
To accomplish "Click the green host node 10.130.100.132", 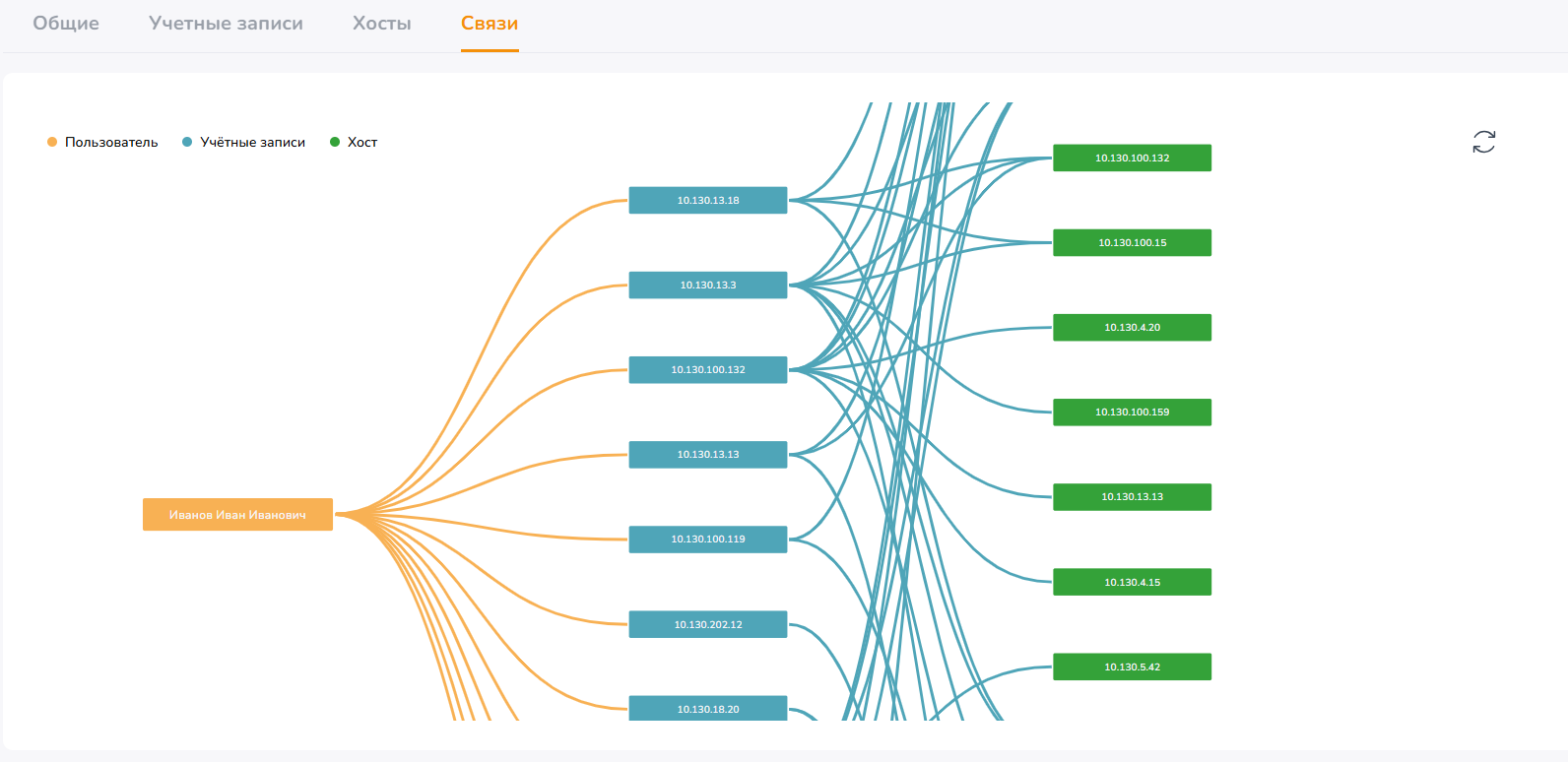I will coord(1132,158).
